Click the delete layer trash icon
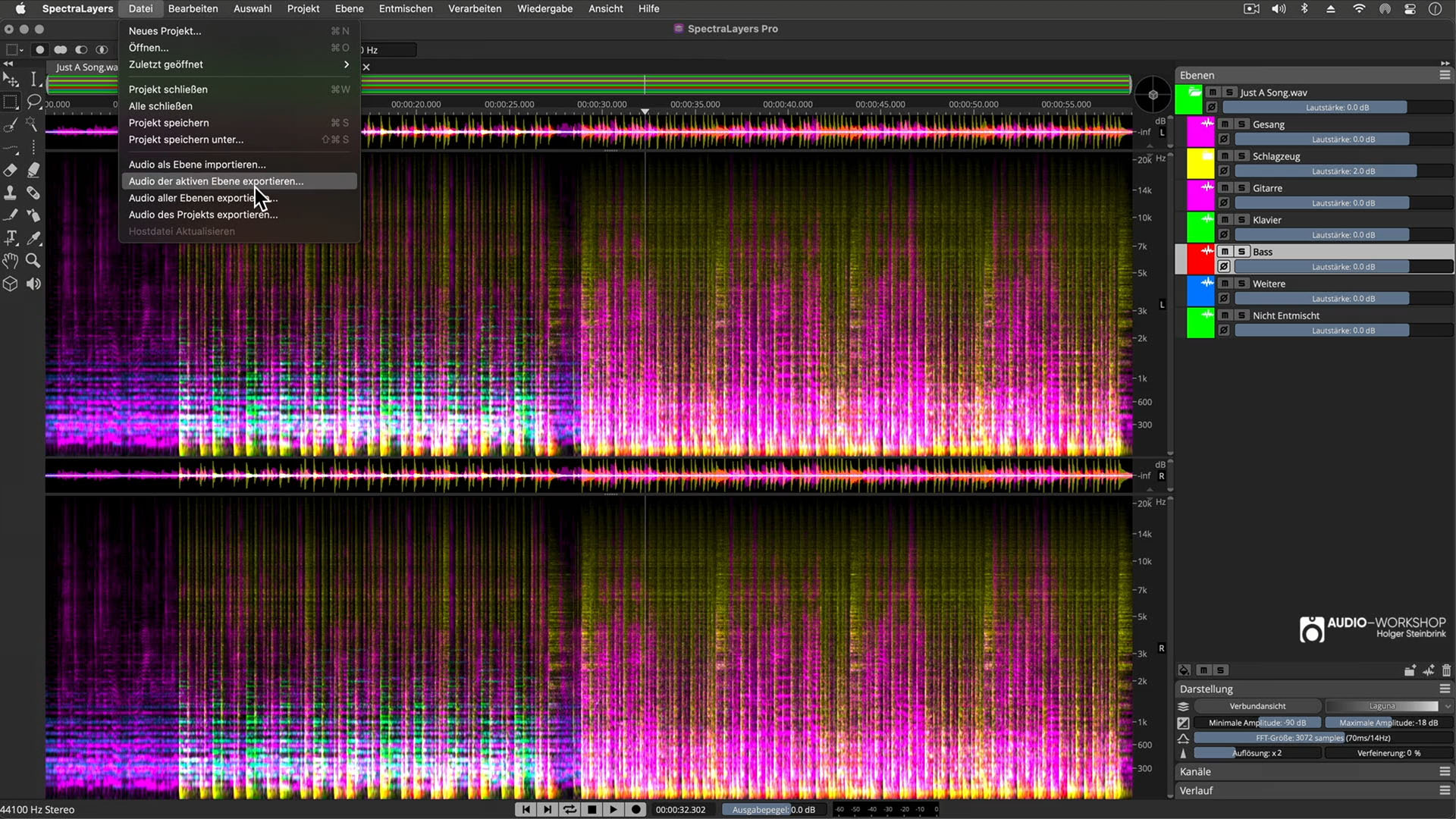Image resolution: width=1456 pixels, height=819 pixels. 1446,670
